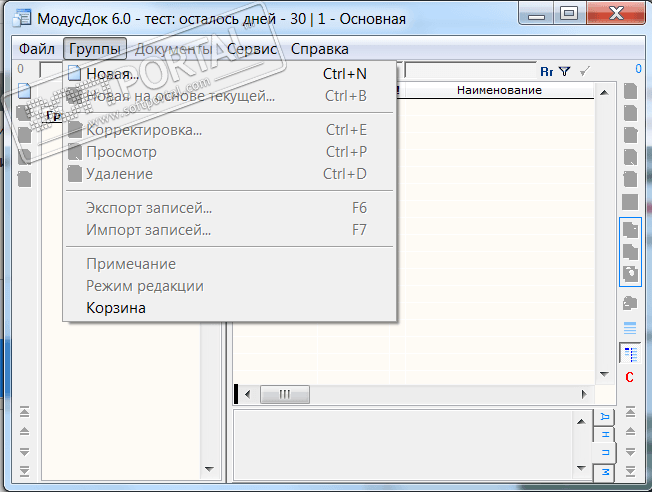Choose 'Корректировка...' in the open menu
This screenshot has height=492, width=652.
point(230,130)
